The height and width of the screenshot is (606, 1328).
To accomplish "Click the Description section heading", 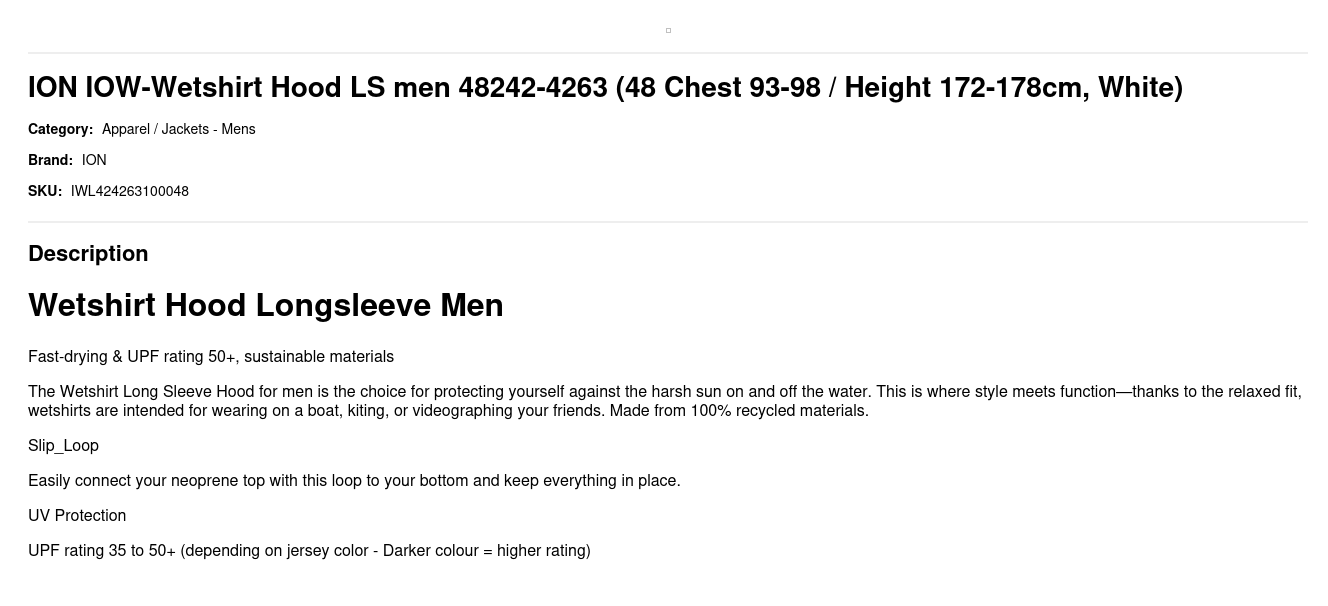I will coord(88,254).
